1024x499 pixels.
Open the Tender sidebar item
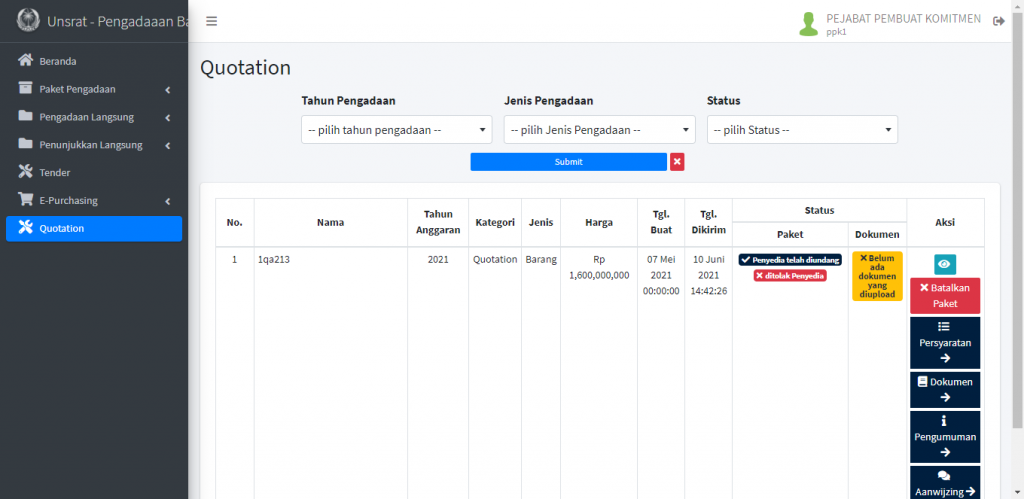(x=55, y=173)
